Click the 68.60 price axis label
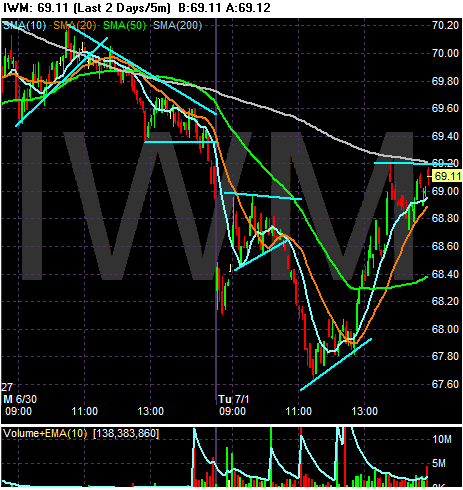 click(x=446, y=247)
